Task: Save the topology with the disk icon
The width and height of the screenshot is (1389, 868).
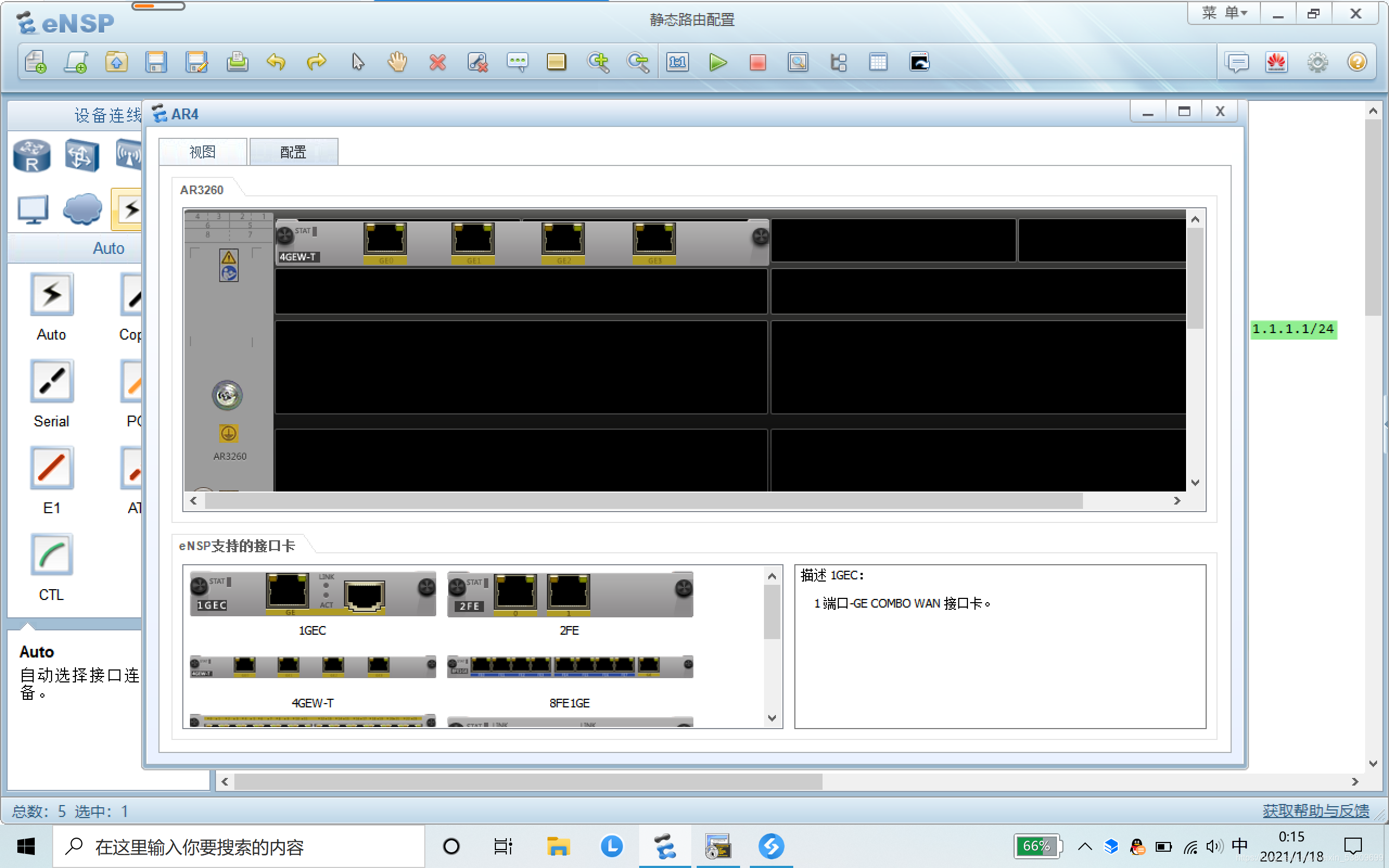Action: [x=156, y=62]
